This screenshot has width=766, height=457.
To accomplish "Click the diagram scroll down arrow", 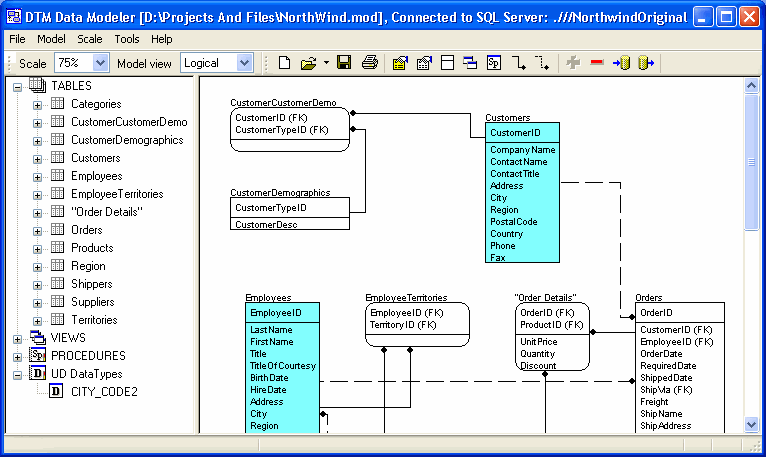I will [751, 424].
